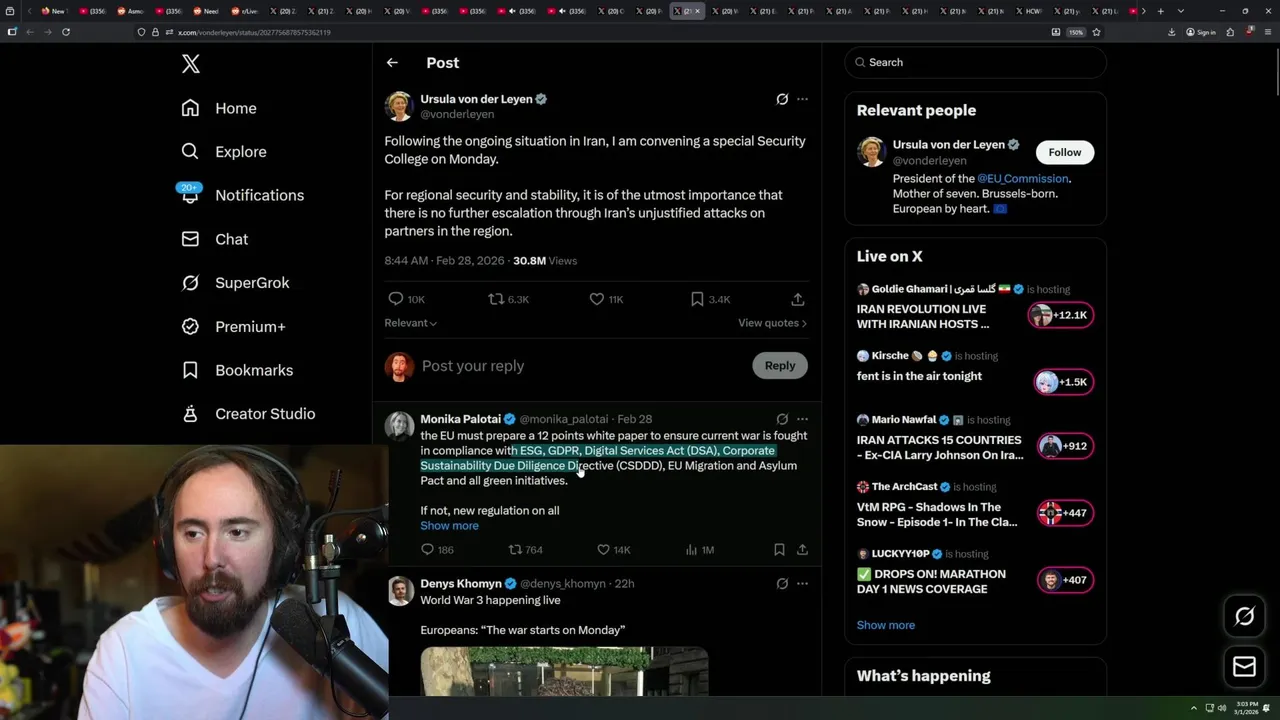Click Sign in in the browser toolbar
Image resolution: width=1280 pixels, height=720 pixels.
[1201, 32]
